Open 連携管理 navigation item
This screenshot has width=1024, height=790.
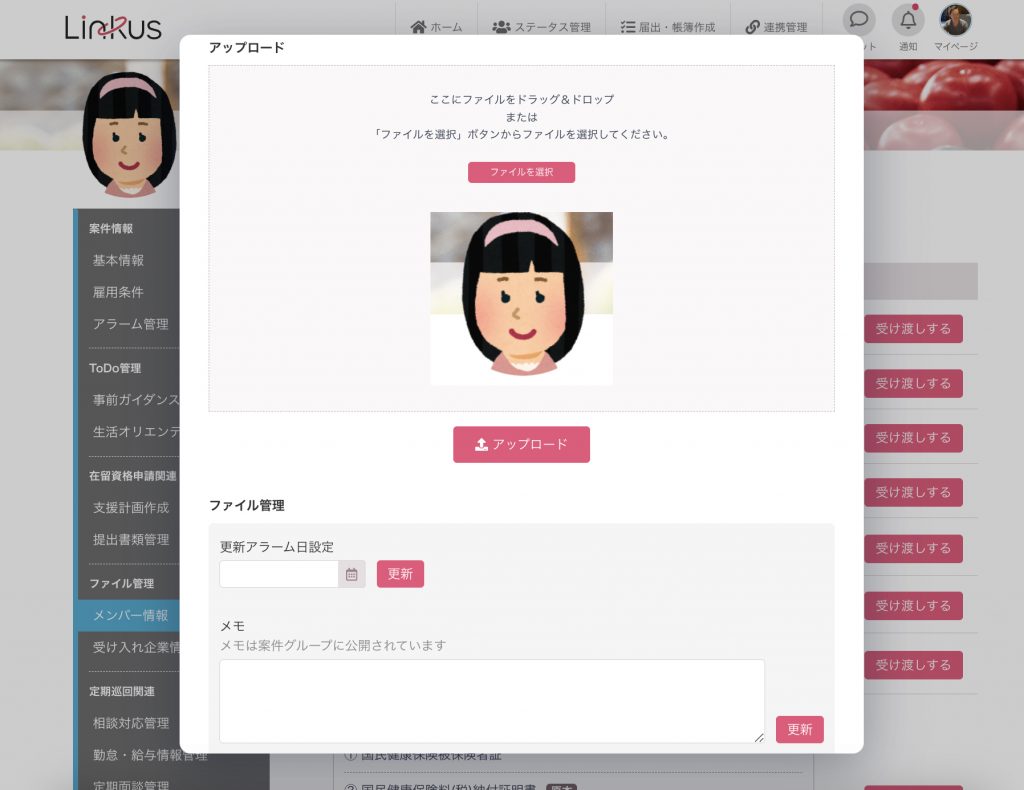[x=776, y=27]
